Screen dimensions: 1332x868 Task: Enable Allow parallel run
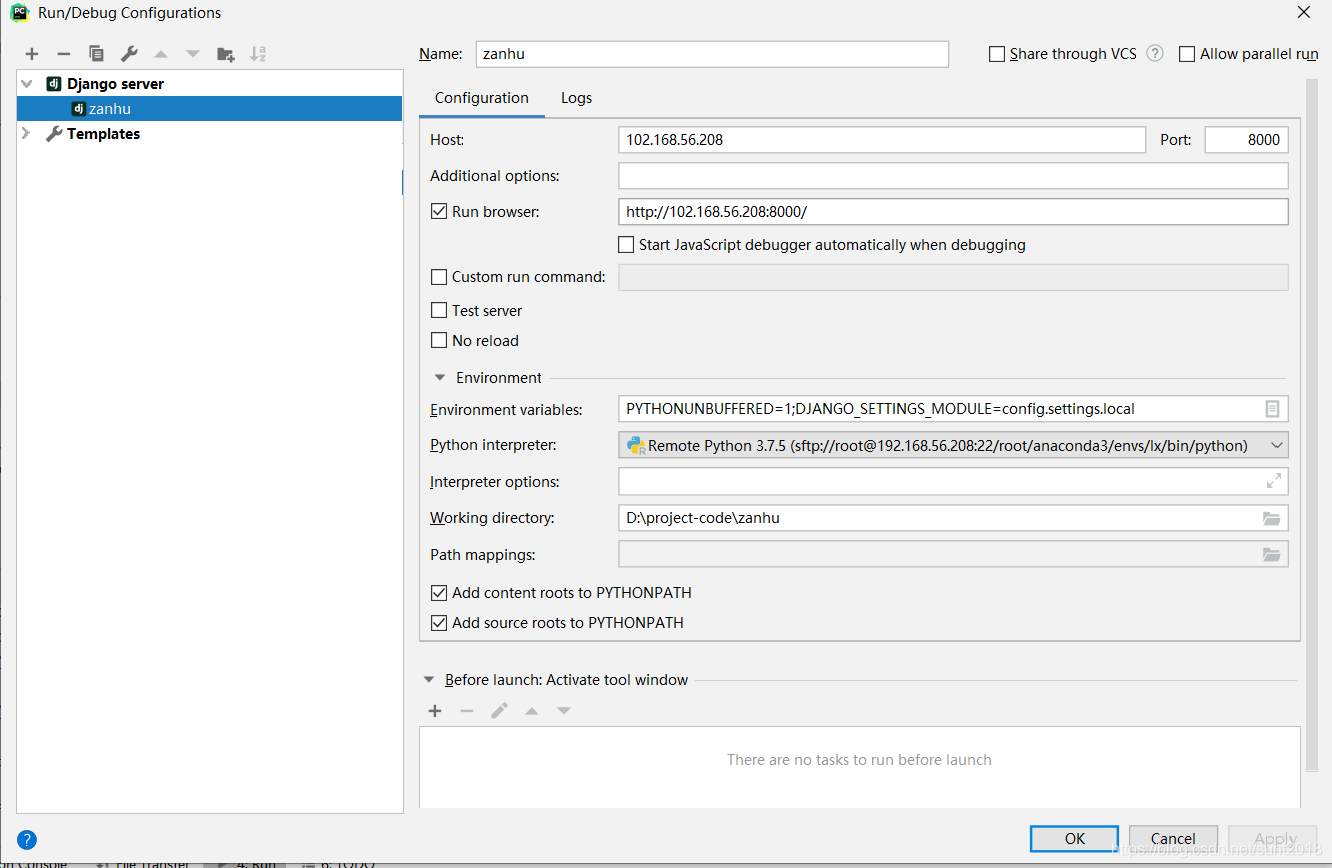coord(1187,54)
